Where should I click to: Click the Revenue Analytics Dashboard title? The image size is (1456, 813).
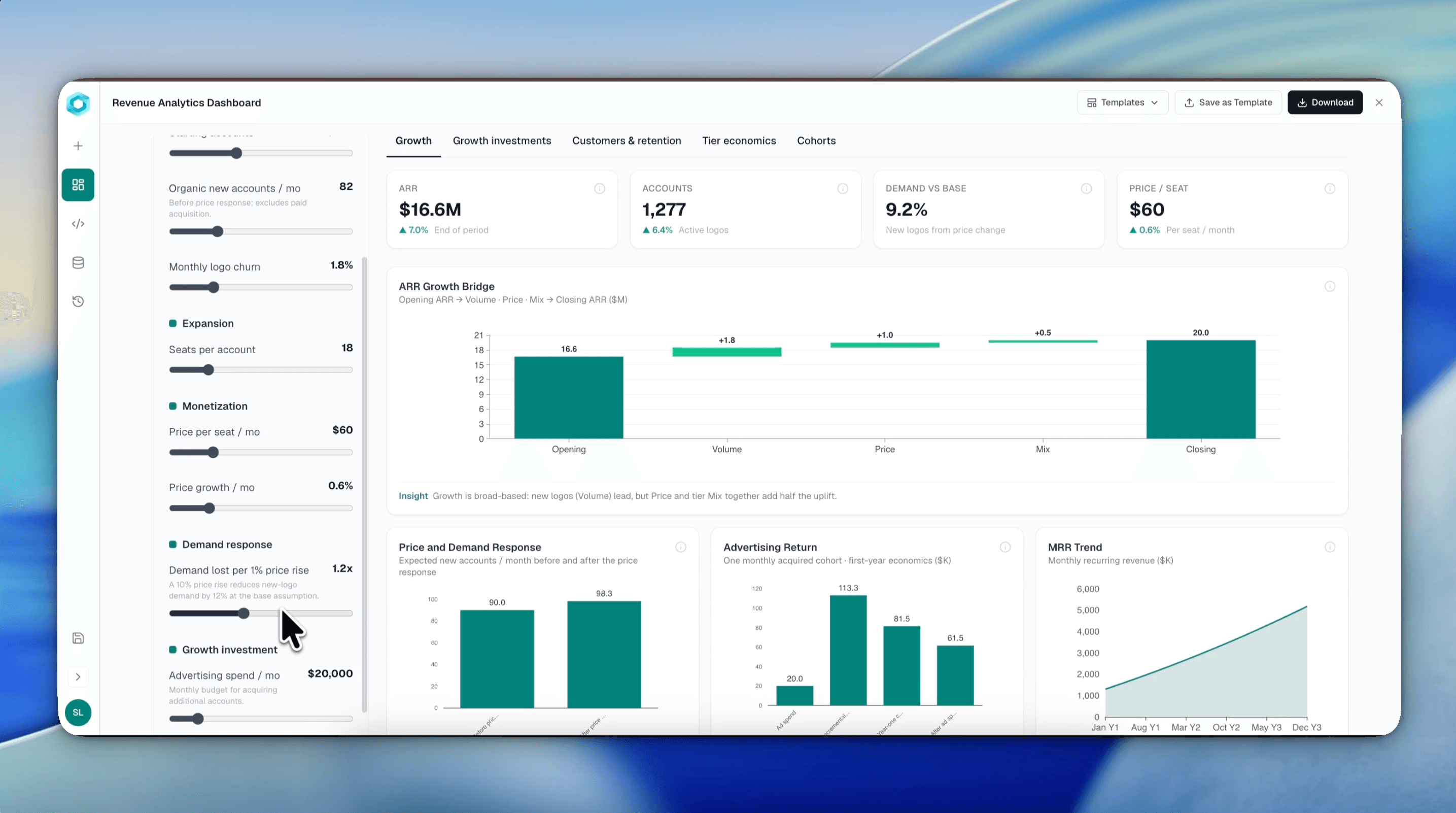(187, 103)
